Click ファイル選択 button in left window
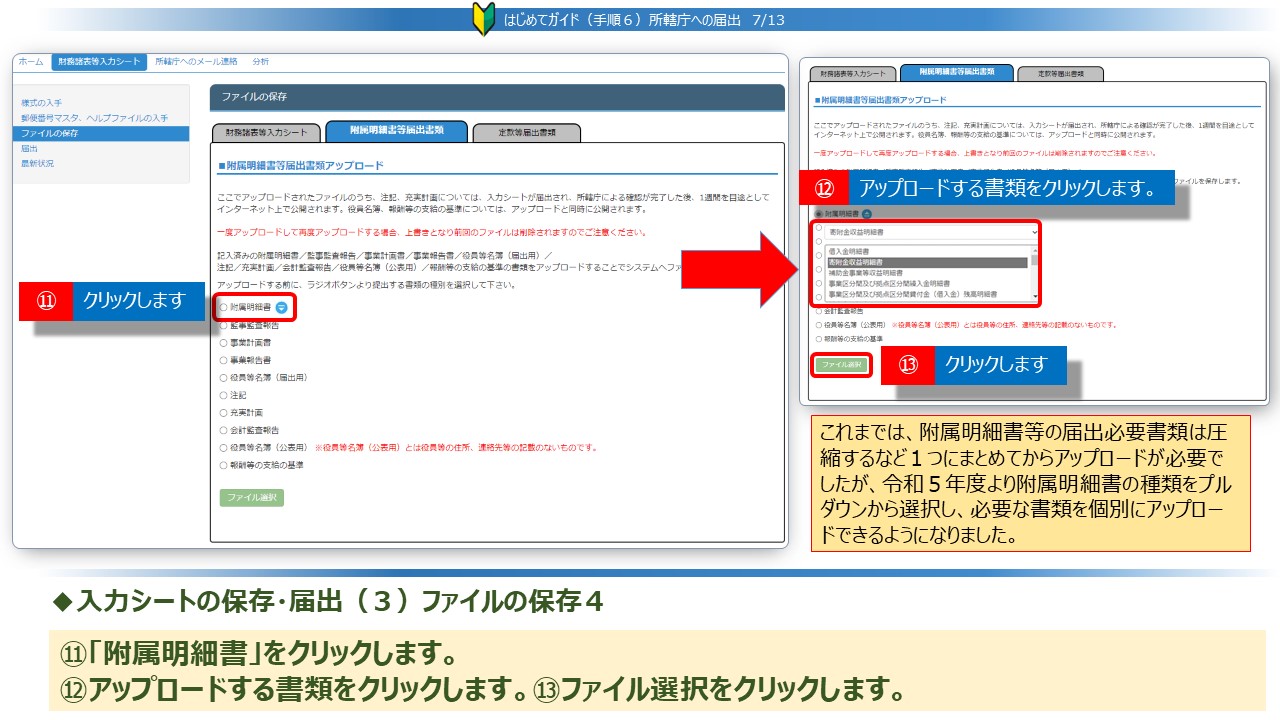Screen dimensions: 1280x720 coord(252,497)
